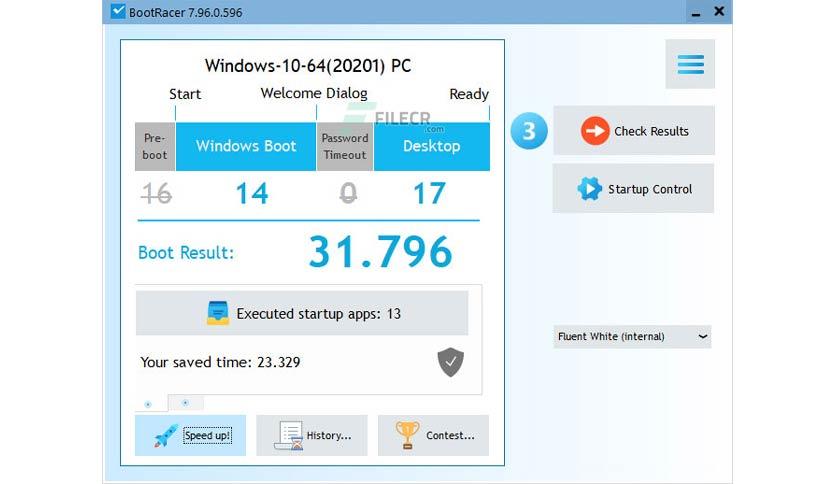Image resolution: width=836 pixels, height=484 pixels.
Task: Click the gold trophy Contest icon
Action: click(407, 435)
